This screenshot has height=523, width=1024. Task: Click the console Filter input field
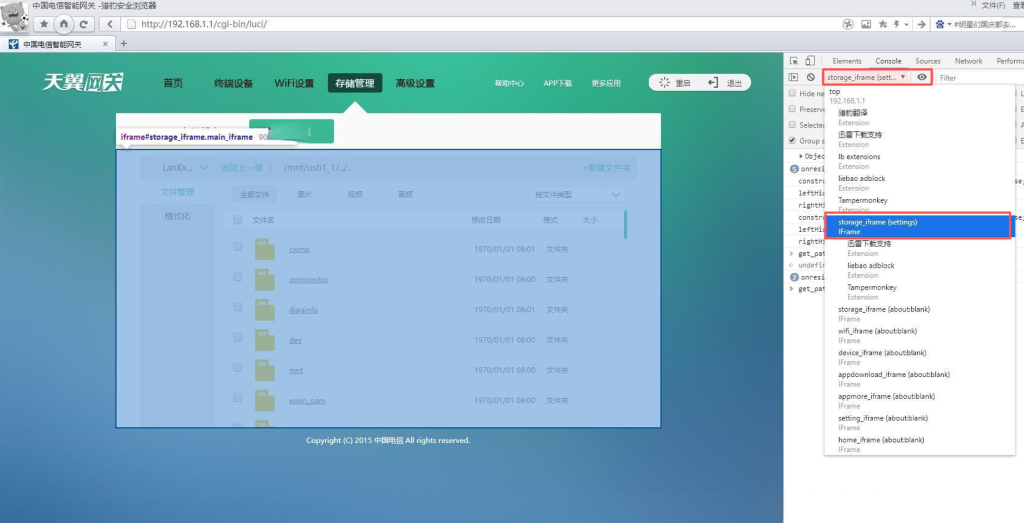[x=975, y=77]
